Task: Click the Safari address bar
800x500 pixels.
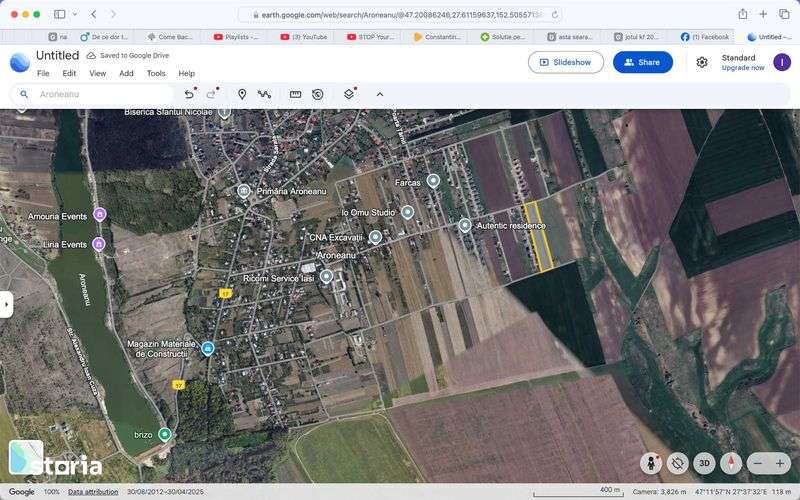Action: tap(400, 15)
